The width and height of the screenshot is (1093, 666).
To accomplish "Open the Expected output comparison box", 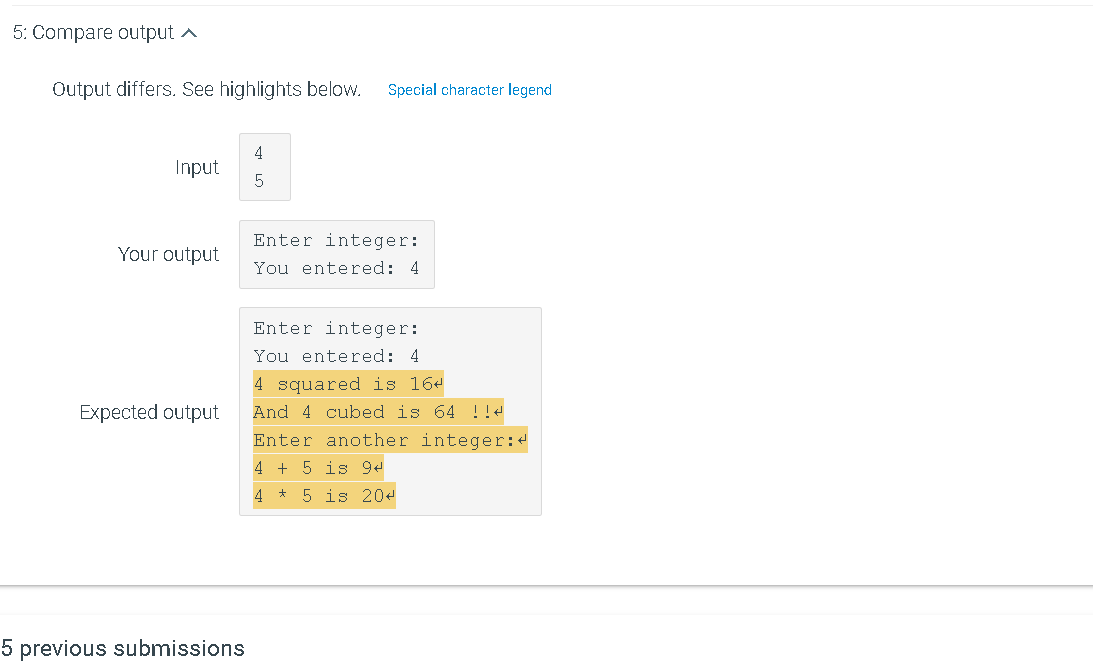I will tap(390, 411).
